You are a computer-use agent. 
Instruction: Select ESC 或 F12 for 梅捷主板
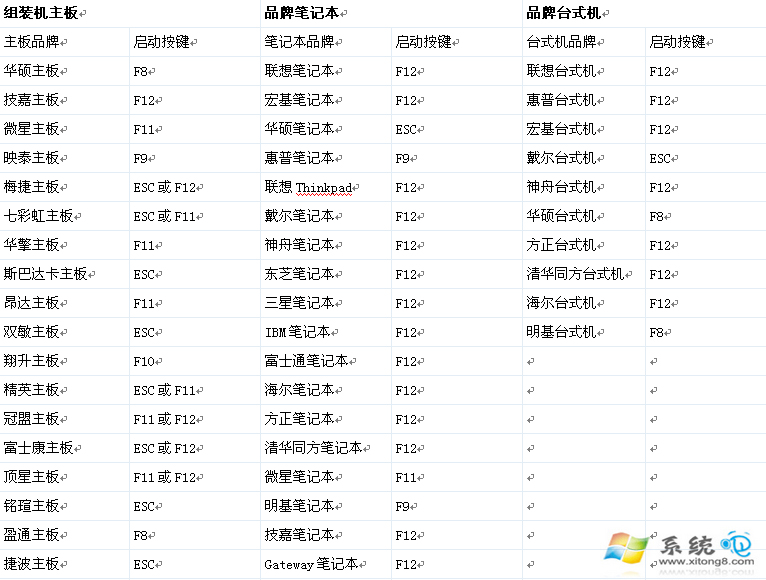[165, 188]
